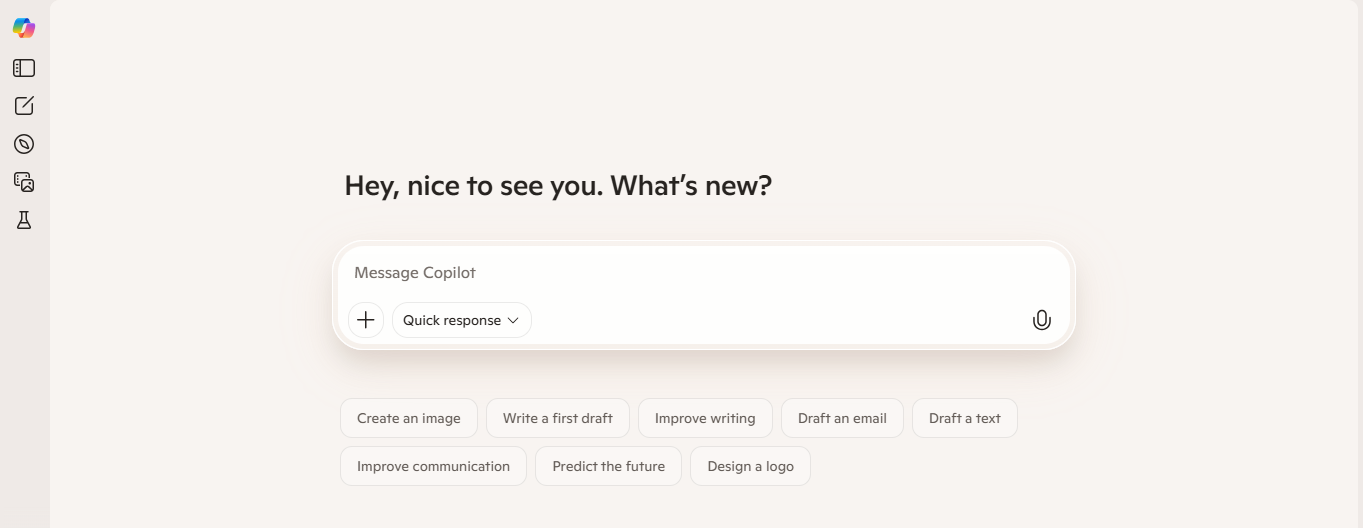
Task: Click the Design a logo suggestion
Action: (750, 466)
